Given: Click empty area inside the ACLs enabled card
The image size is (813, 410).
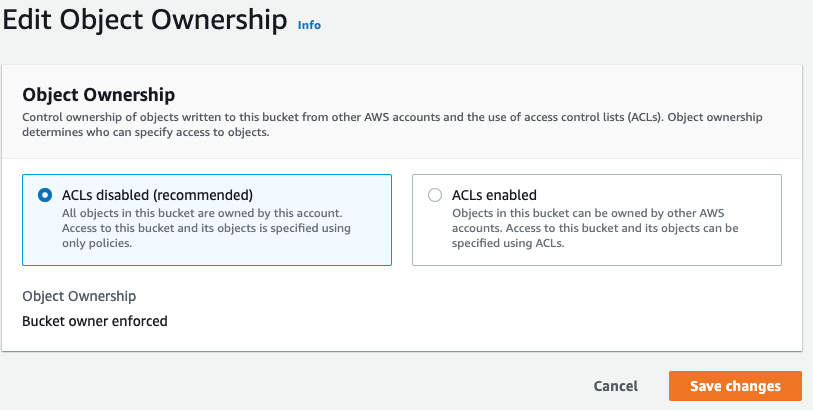Looking at the screenshot, I should (x=674, y=249).
